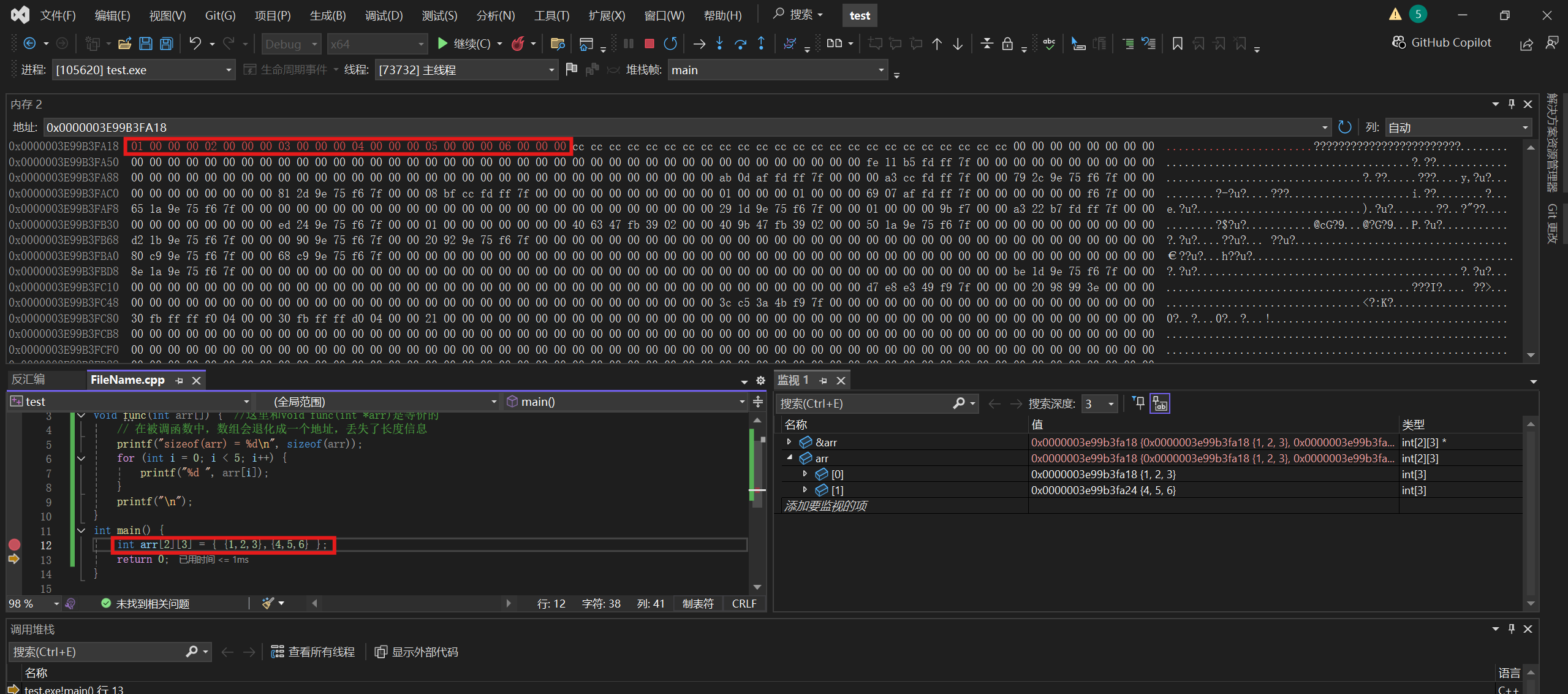Toggle bookmark icon in toolbar
The image size is (1568, 694).
pyautogui.click(x=1177, y=44)
